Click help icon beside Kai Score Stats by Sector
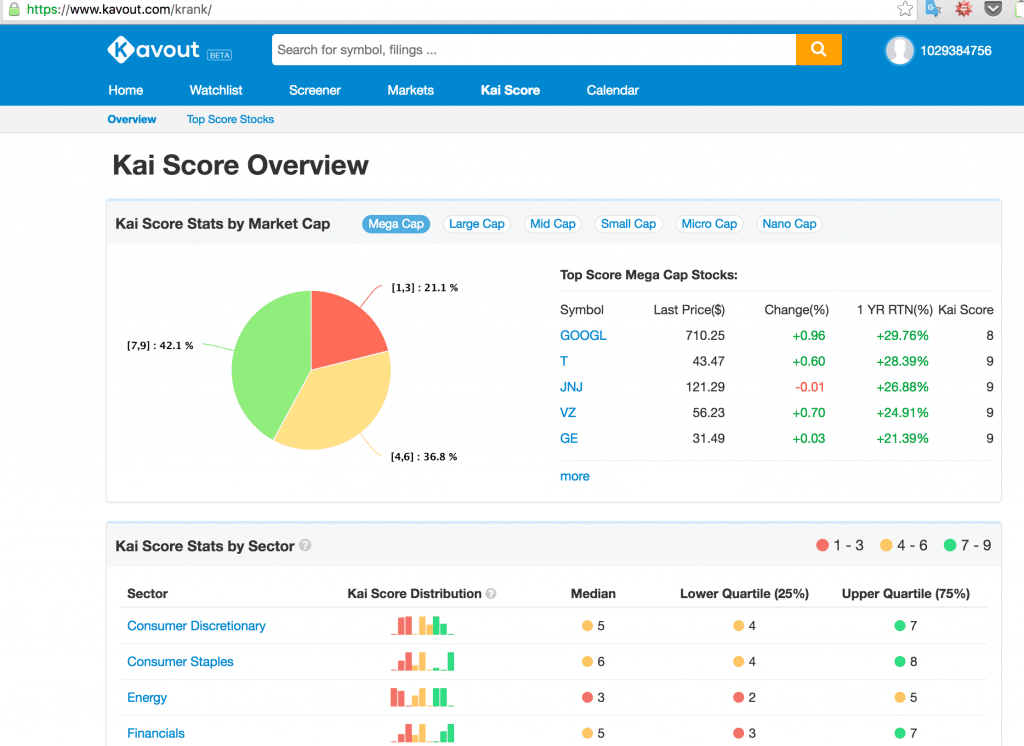This screenshot has height=746, width=1024. click(305, 546)
